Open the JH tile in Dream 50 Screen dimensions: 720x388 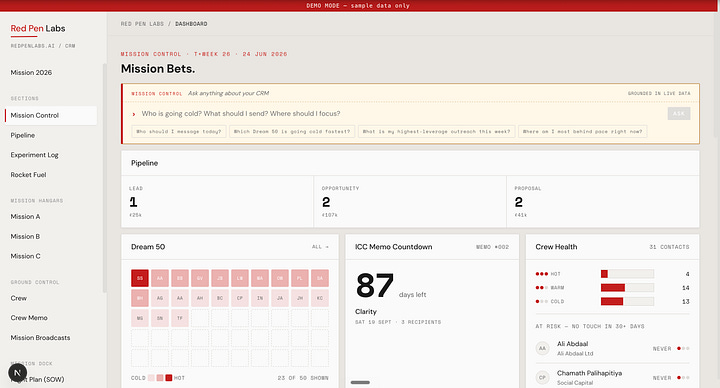tap(300, 298)
